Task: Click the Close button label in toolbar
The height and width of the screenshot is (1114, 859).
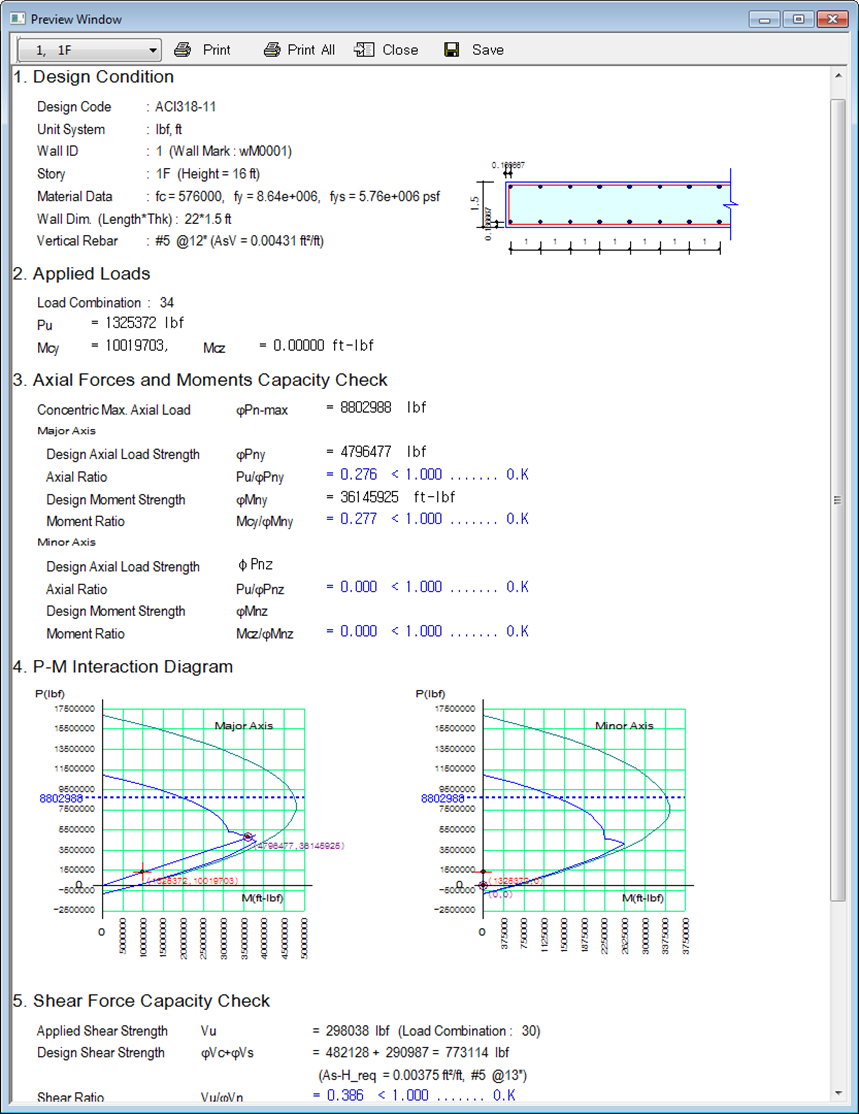Action: (400, 50)
